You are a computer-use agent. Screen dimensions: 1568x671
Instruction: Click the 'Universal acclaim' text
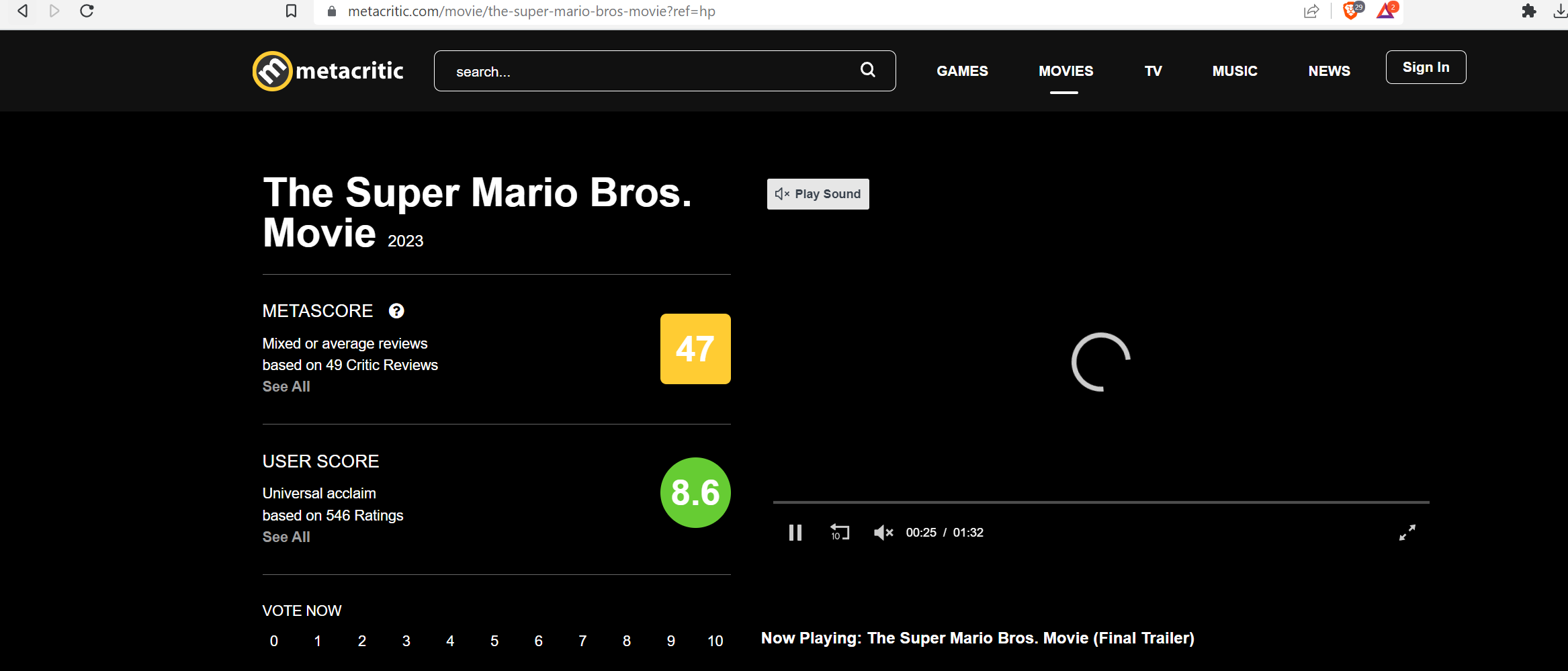click(319, 493)
